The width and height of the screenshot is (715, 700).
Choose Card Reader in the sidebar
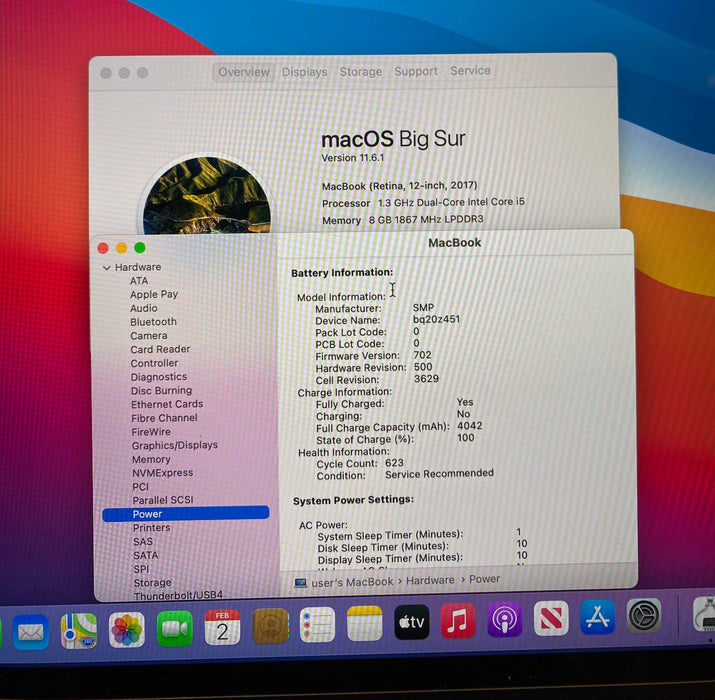(x=160, y=349)
